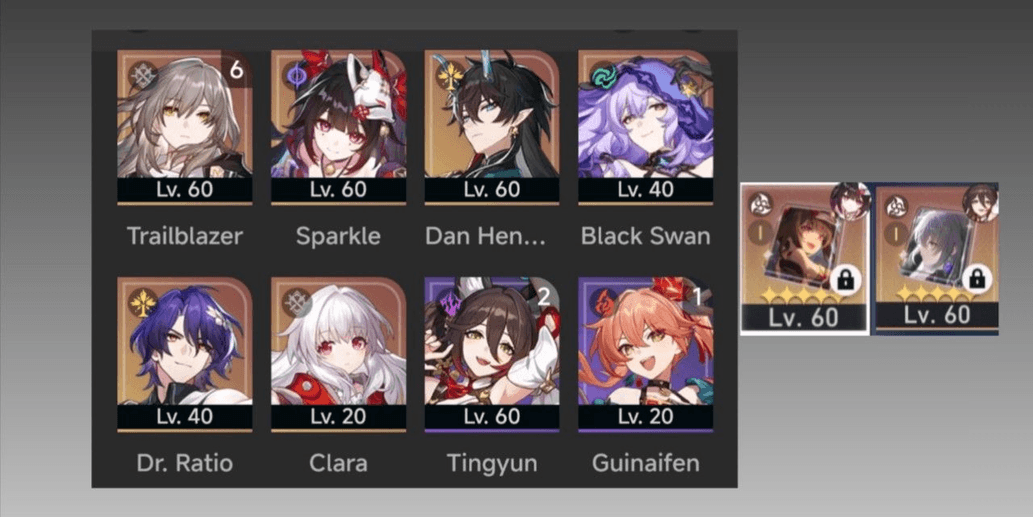The image size is (1033, 517).
Task: Toggle lock on the second light cone
Action: click(x=977, y=279)
